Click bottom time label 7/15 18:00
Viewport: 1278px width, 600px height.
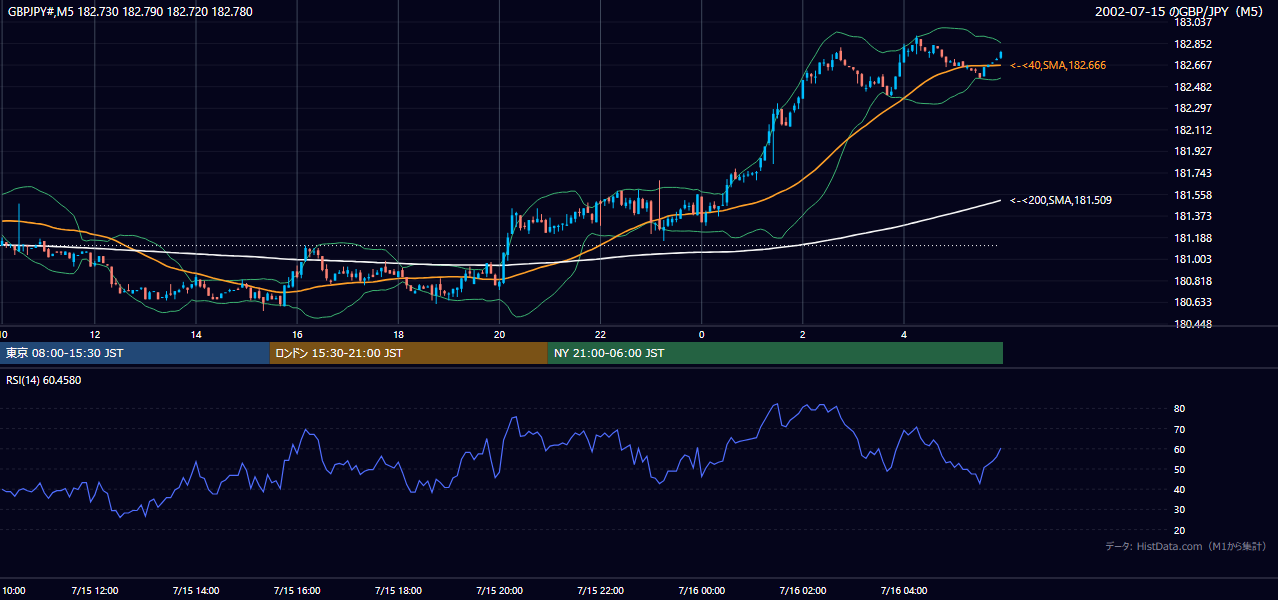(x=397, y=590)
